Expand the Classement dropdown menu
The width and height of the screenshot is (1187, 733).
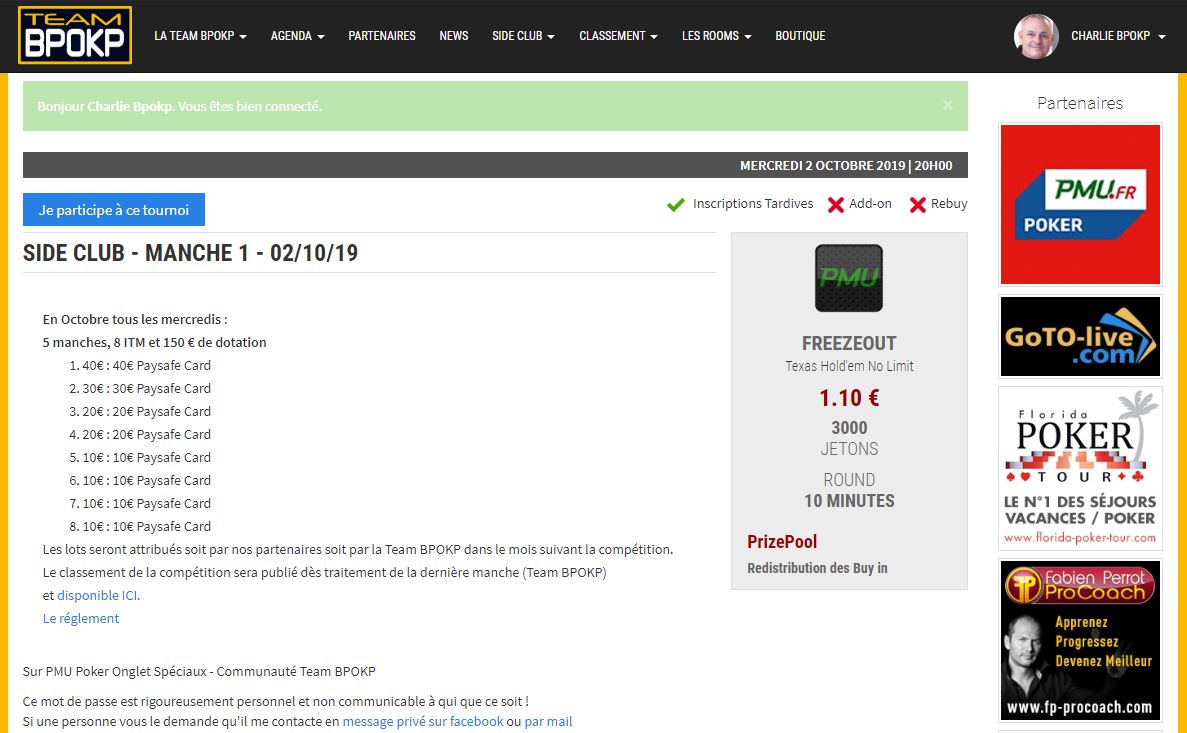pyautogui.click(x=618, y=36)
